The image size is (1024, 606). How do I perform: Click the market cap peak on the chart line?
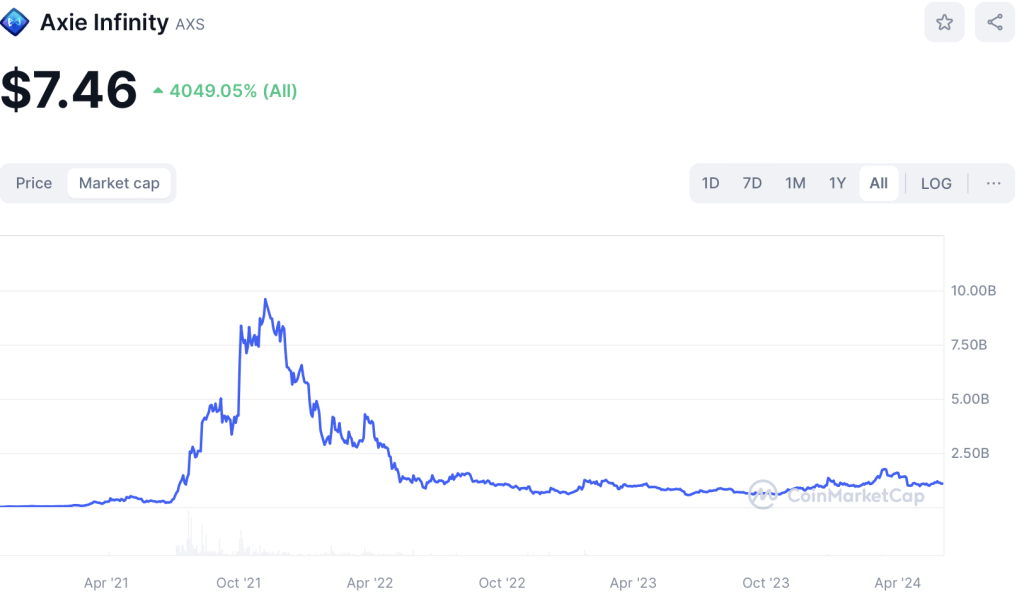pos(265,300)
